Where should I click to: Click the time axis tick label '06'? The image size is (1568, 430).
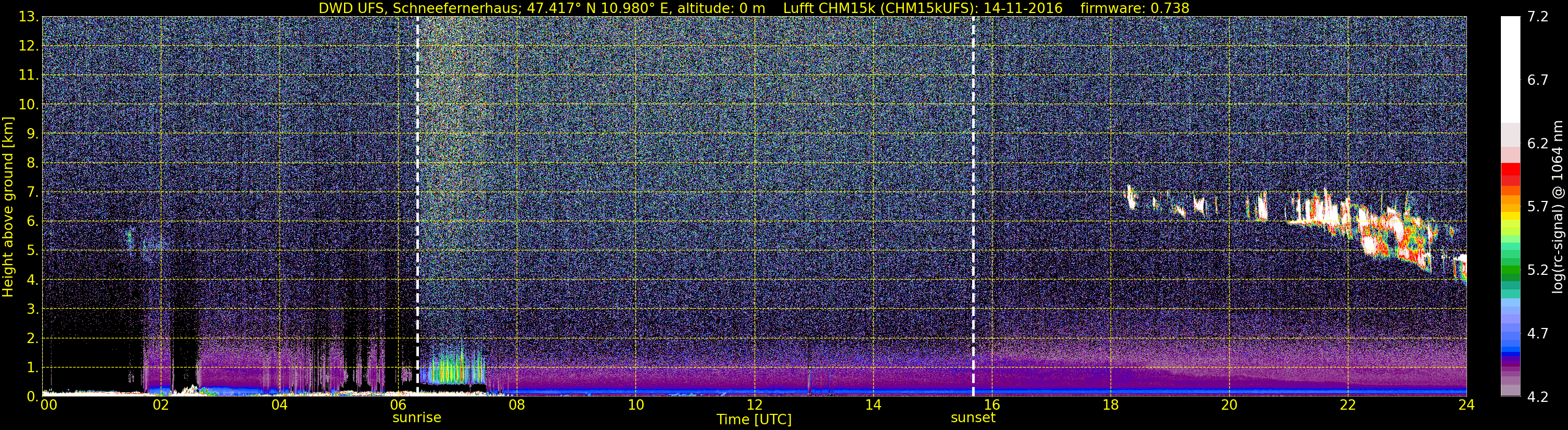pyautogui.click(x=398, y=406)
